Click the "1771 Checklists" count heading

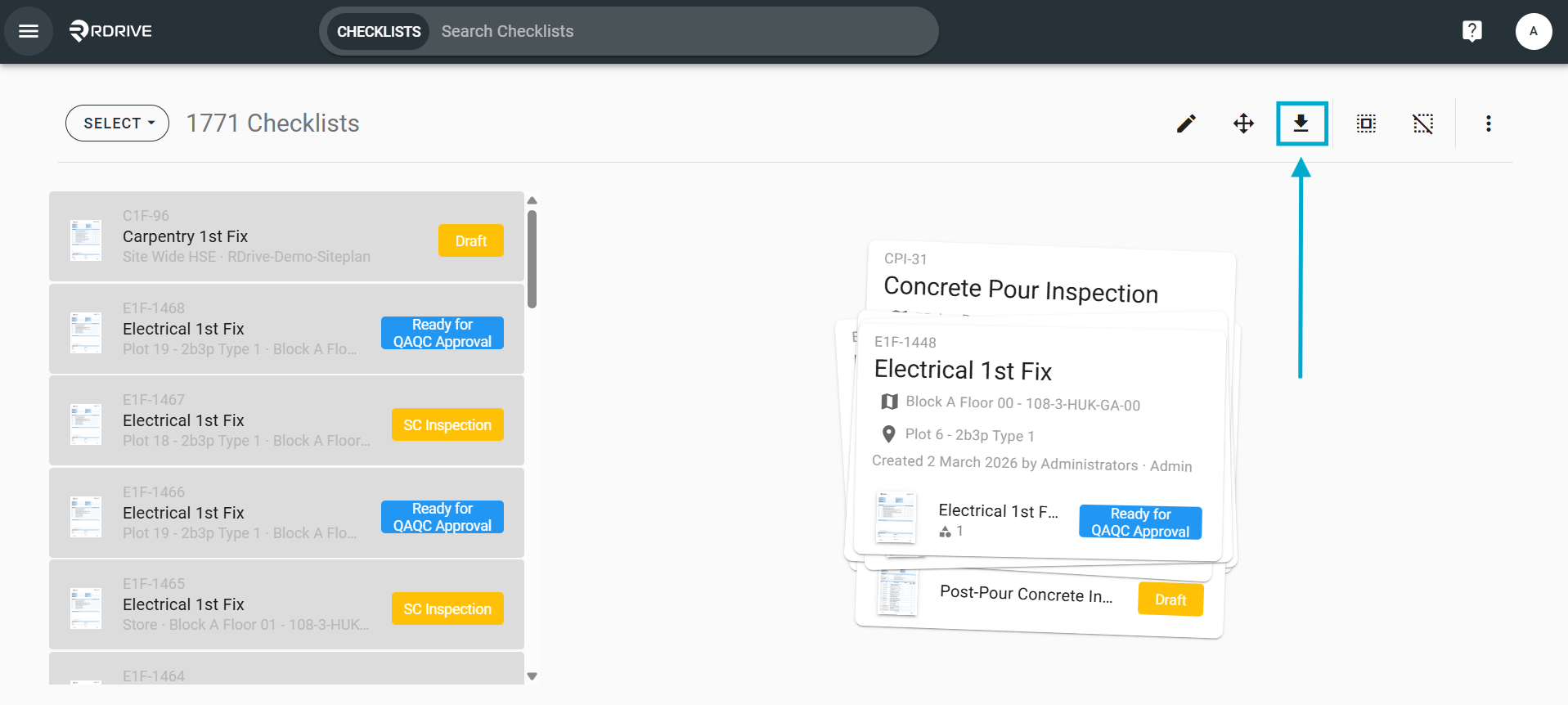click(x=273, y=123)
